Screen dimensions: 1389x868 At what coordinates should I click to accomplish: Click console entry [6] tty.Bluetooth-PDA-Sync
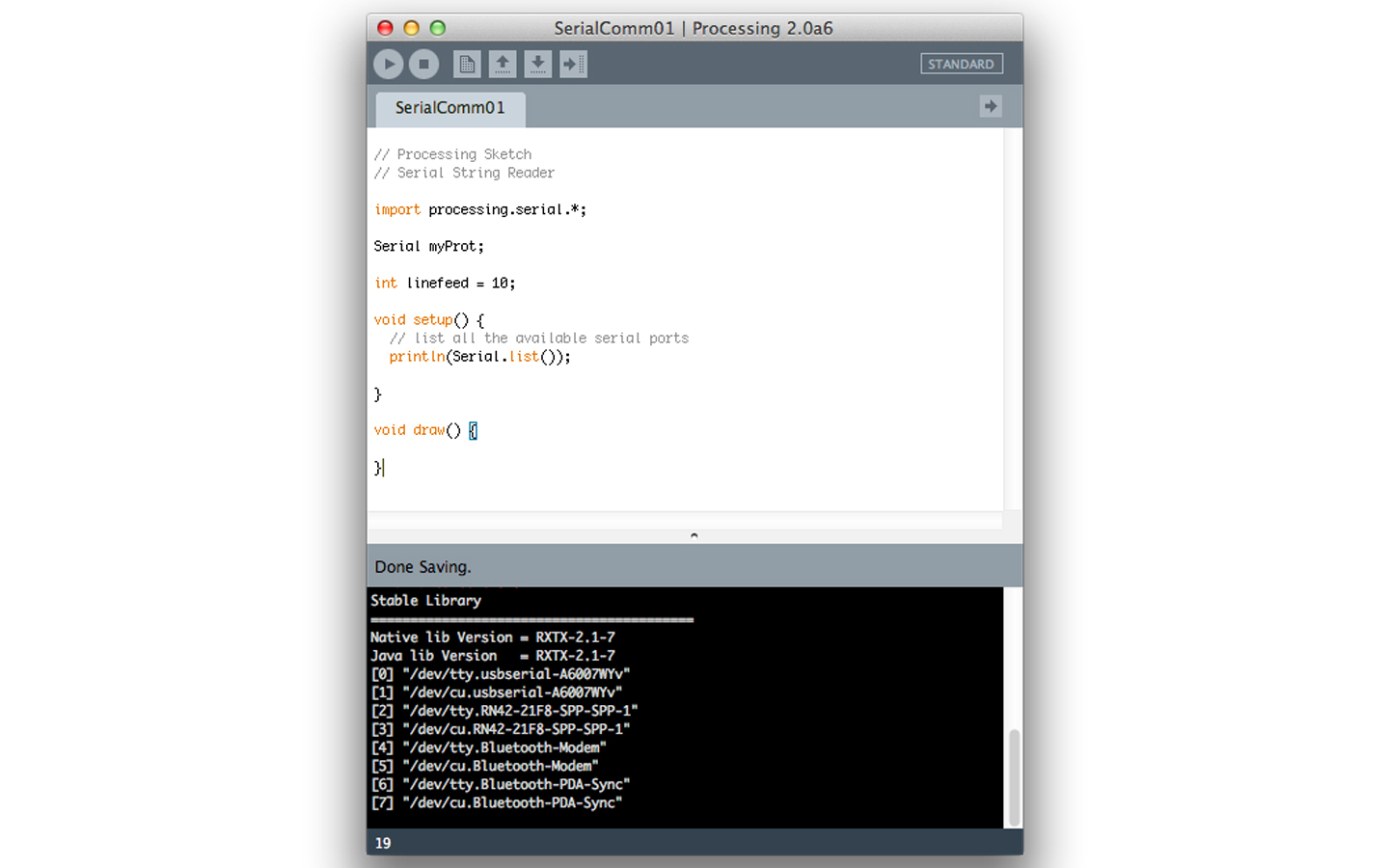point(501,784)
